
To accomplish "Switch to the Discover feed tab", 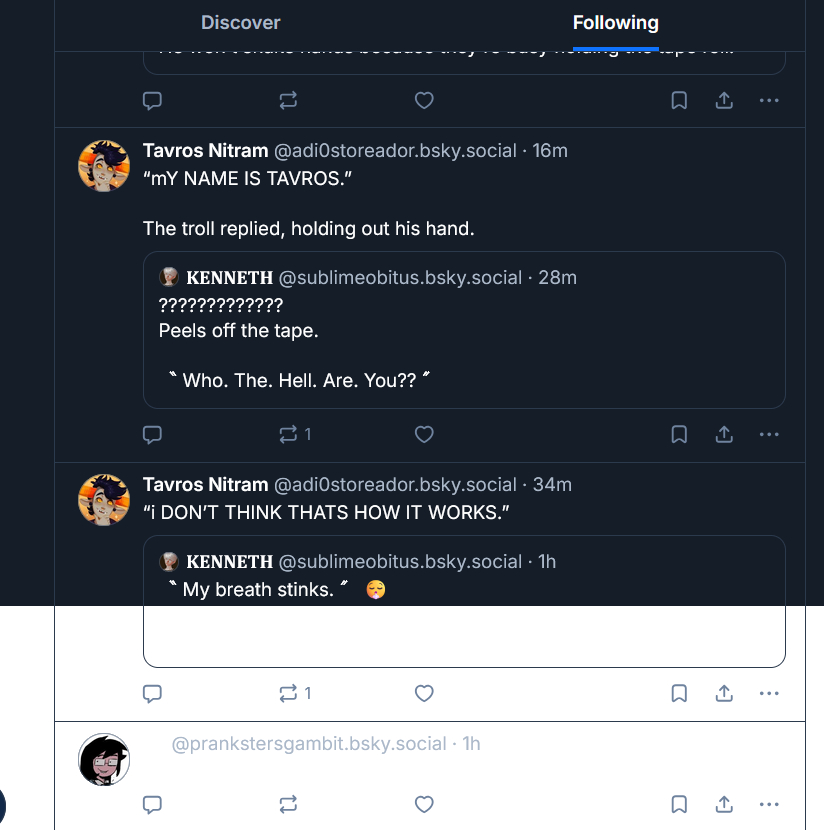I will (240, 23).
